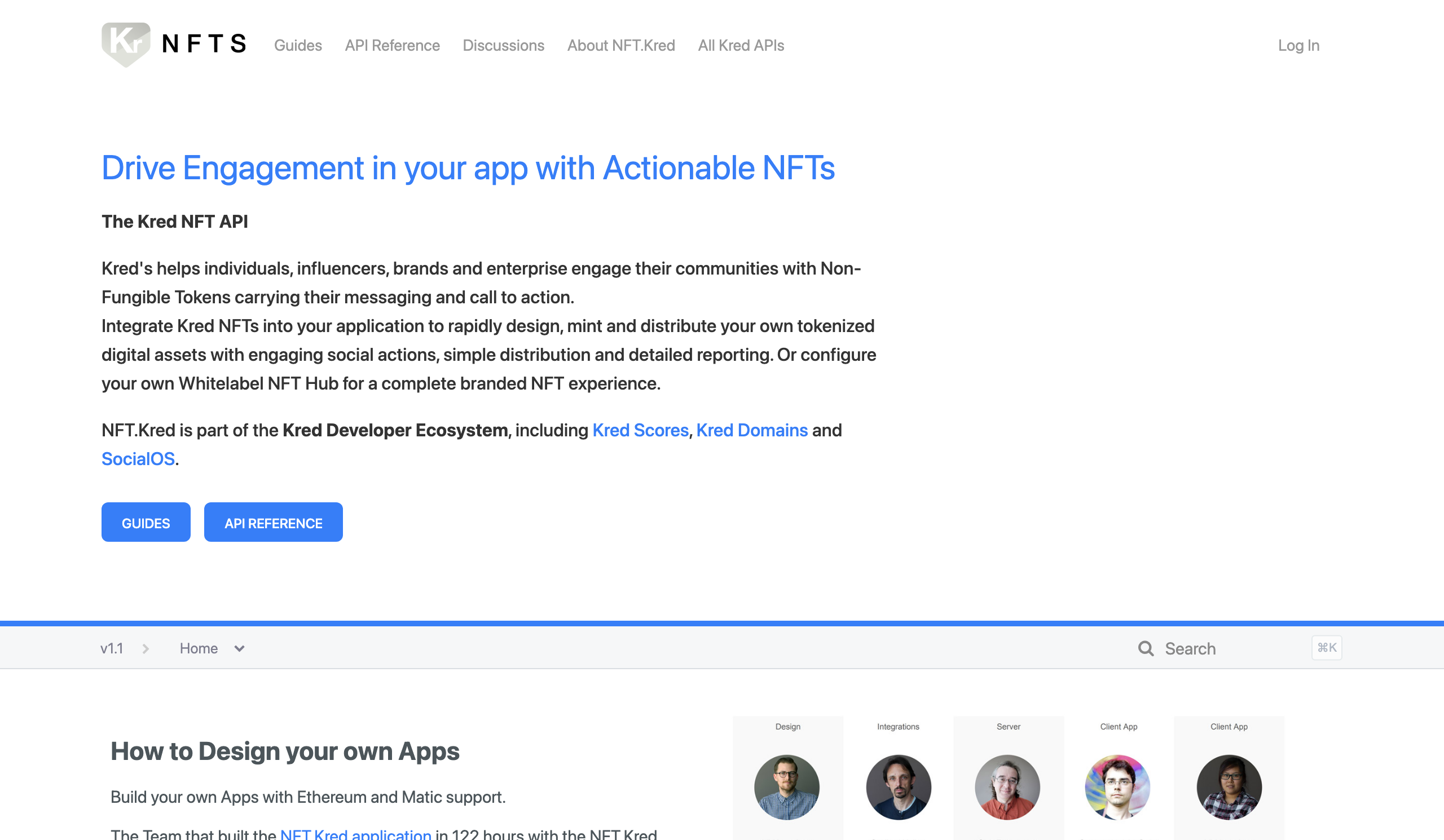
Task: Go to Discussions in the nav bar
Action: (503, 45)
